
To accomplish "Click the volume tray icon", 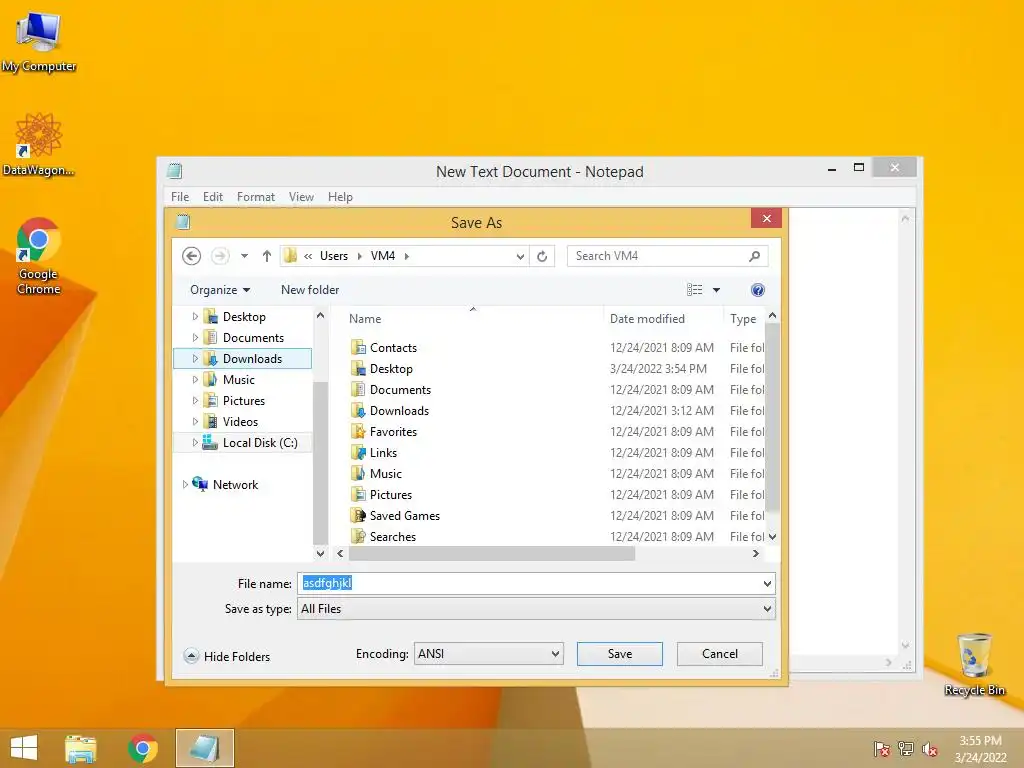I will coord(929,748).
